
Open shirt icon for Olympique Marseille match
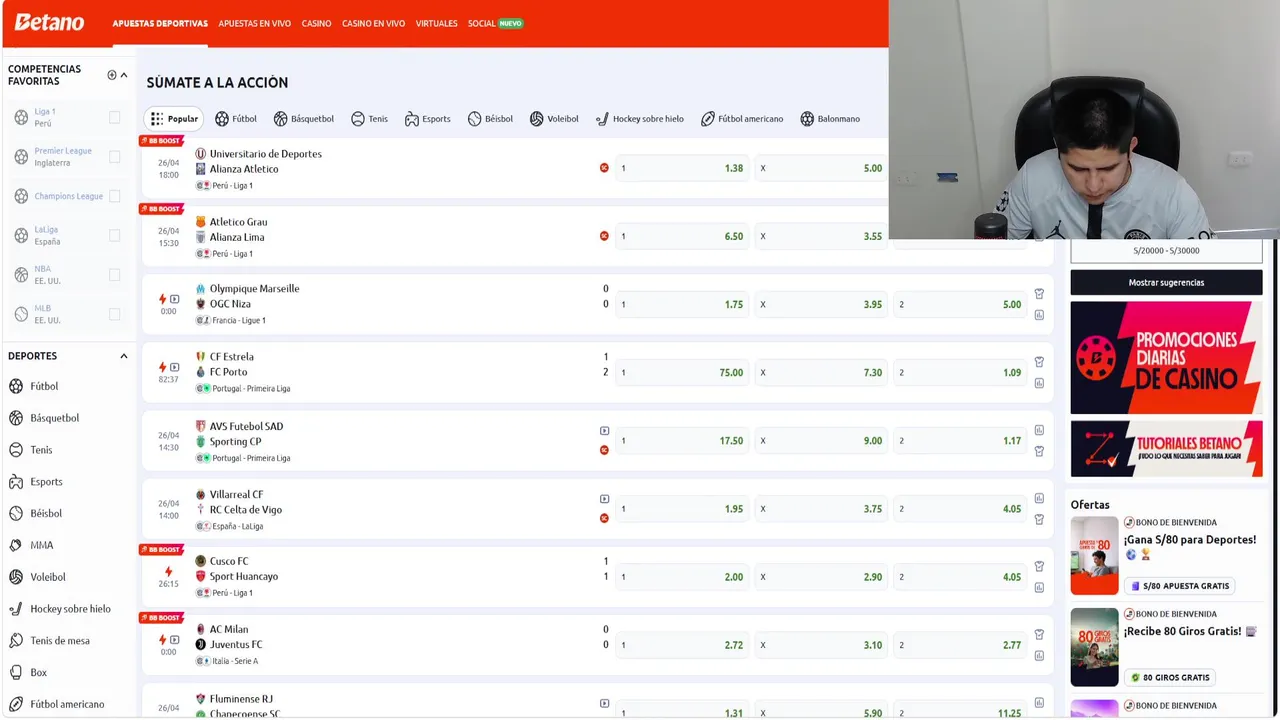[x=1039, y=294]
